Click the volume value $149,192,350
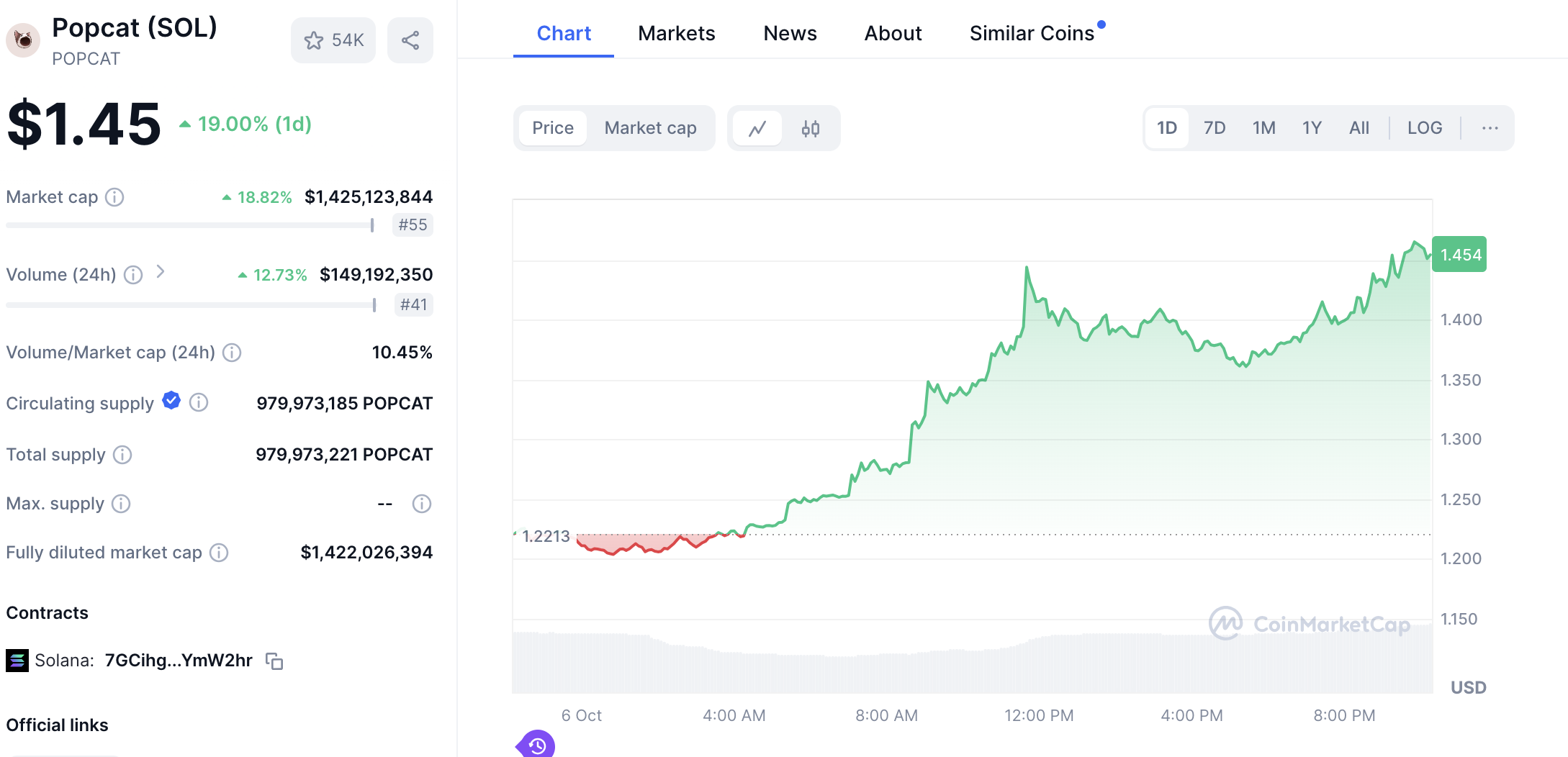The width and height of the screenshot is (1568, 757). pos(377,275)
